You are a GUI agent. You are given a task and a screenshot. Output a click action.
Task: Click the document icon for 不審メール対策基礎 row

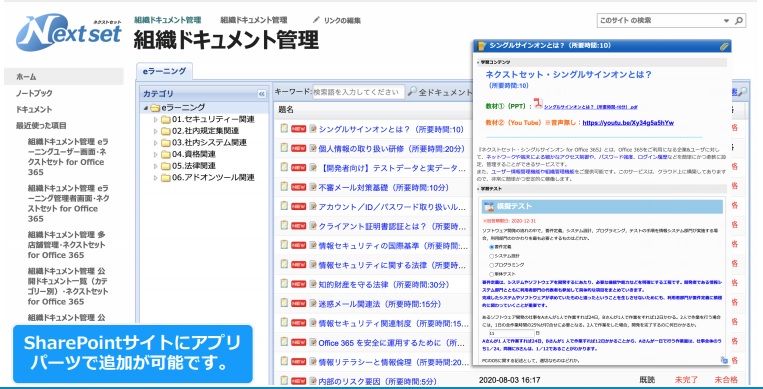(284, 186)
